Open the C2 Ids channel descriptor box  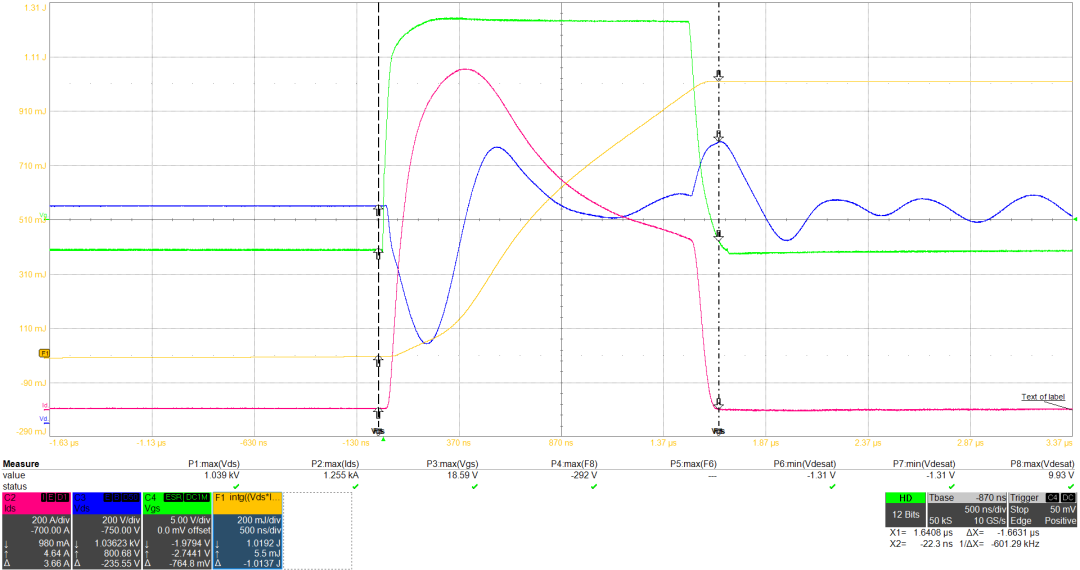36,530
